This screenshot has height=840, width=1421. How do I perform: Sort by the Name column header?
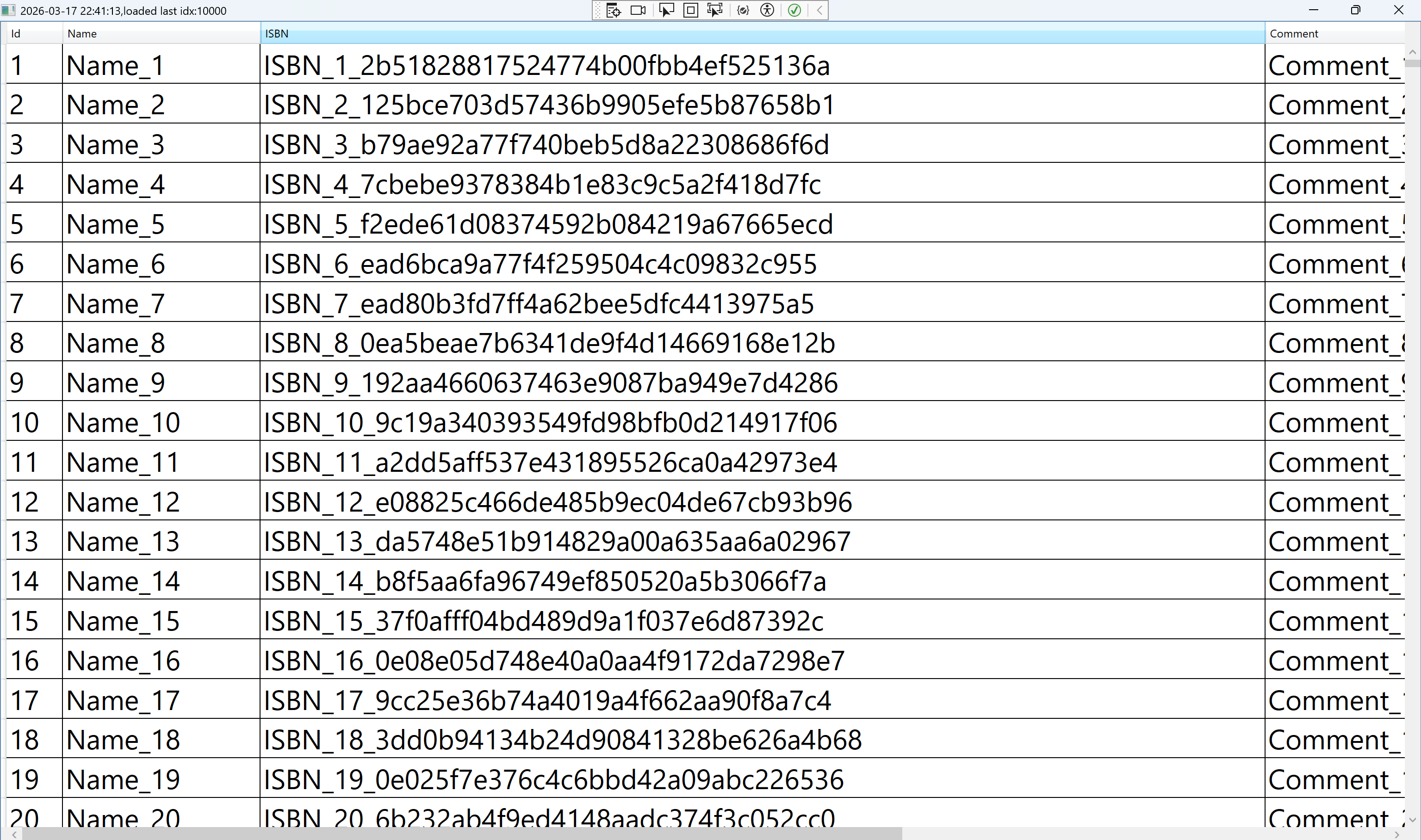click(161, 33)
